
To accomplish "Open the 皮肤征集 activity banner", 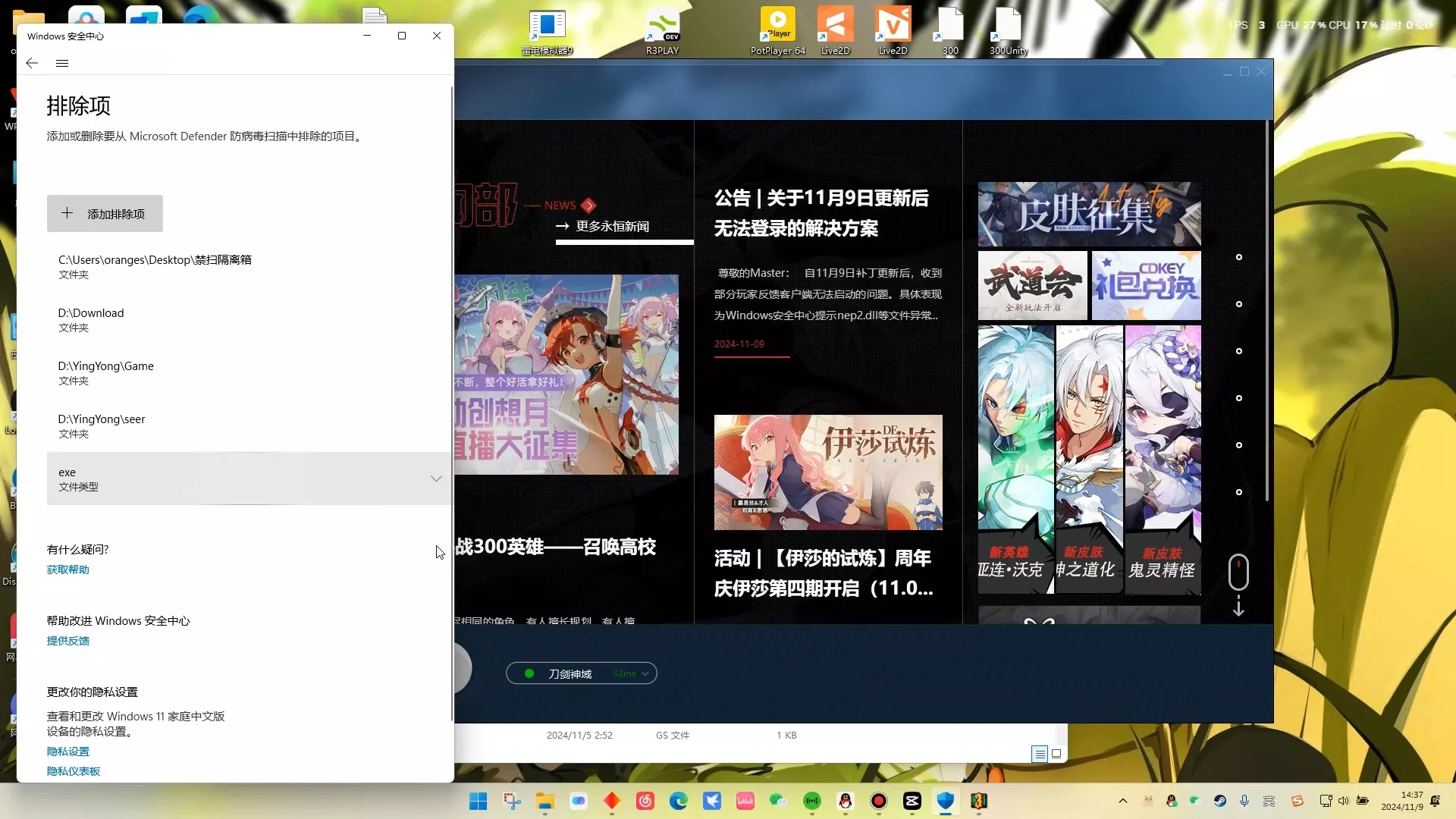I will point(1089,214).
